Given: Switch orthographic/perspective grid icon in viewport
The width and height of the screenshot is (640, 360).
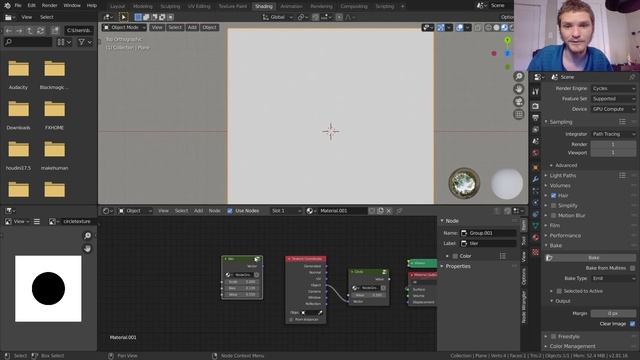Looking at the screenshot, I should [519, 114].
